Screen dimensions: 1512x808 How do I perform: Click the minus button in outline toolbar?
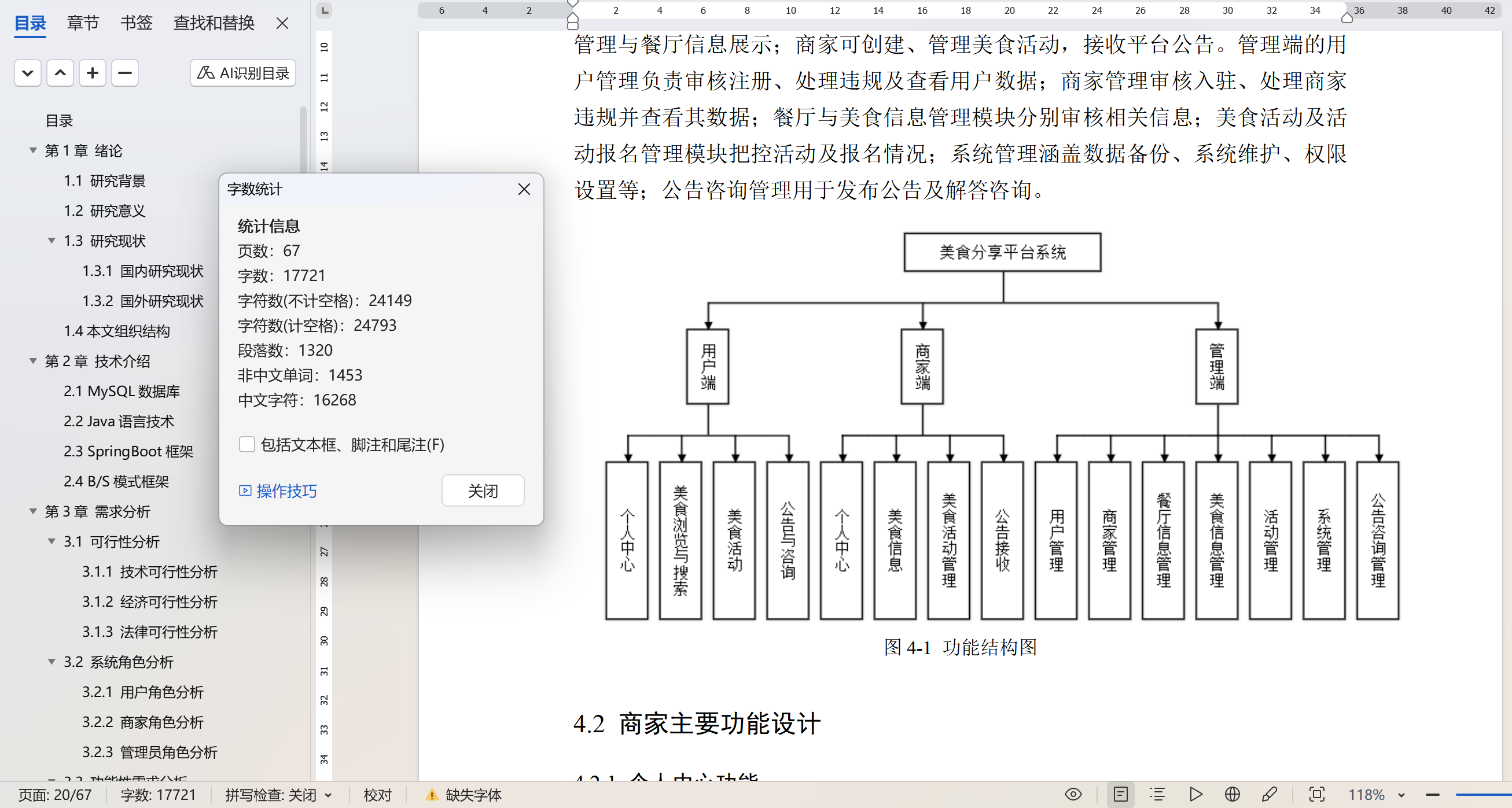[124, 73]
